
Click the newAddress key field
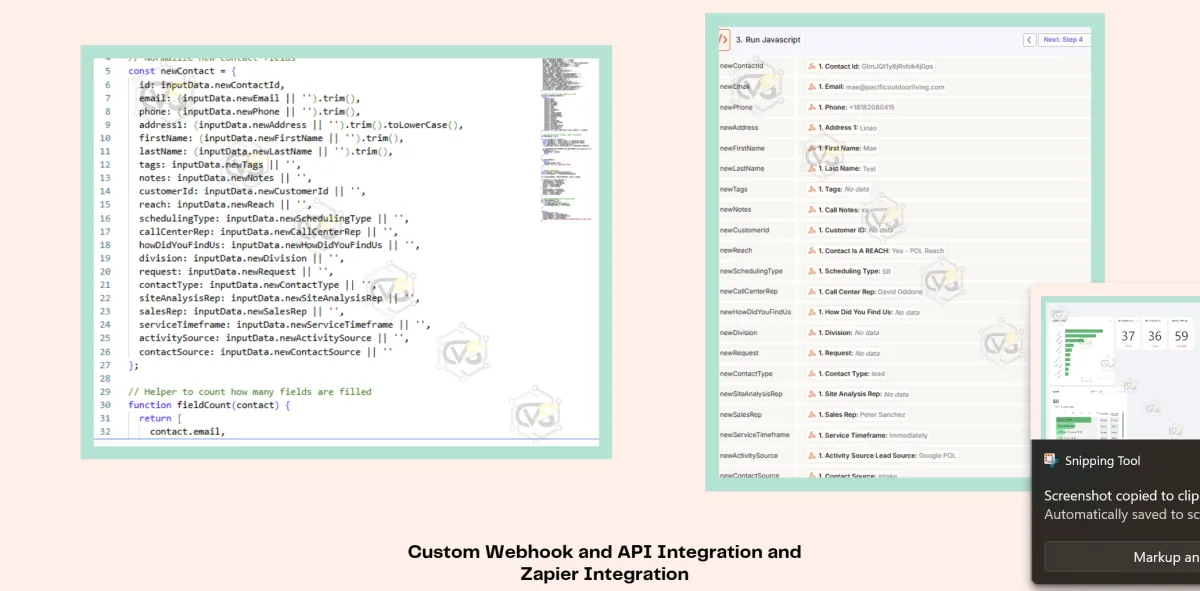757,128
